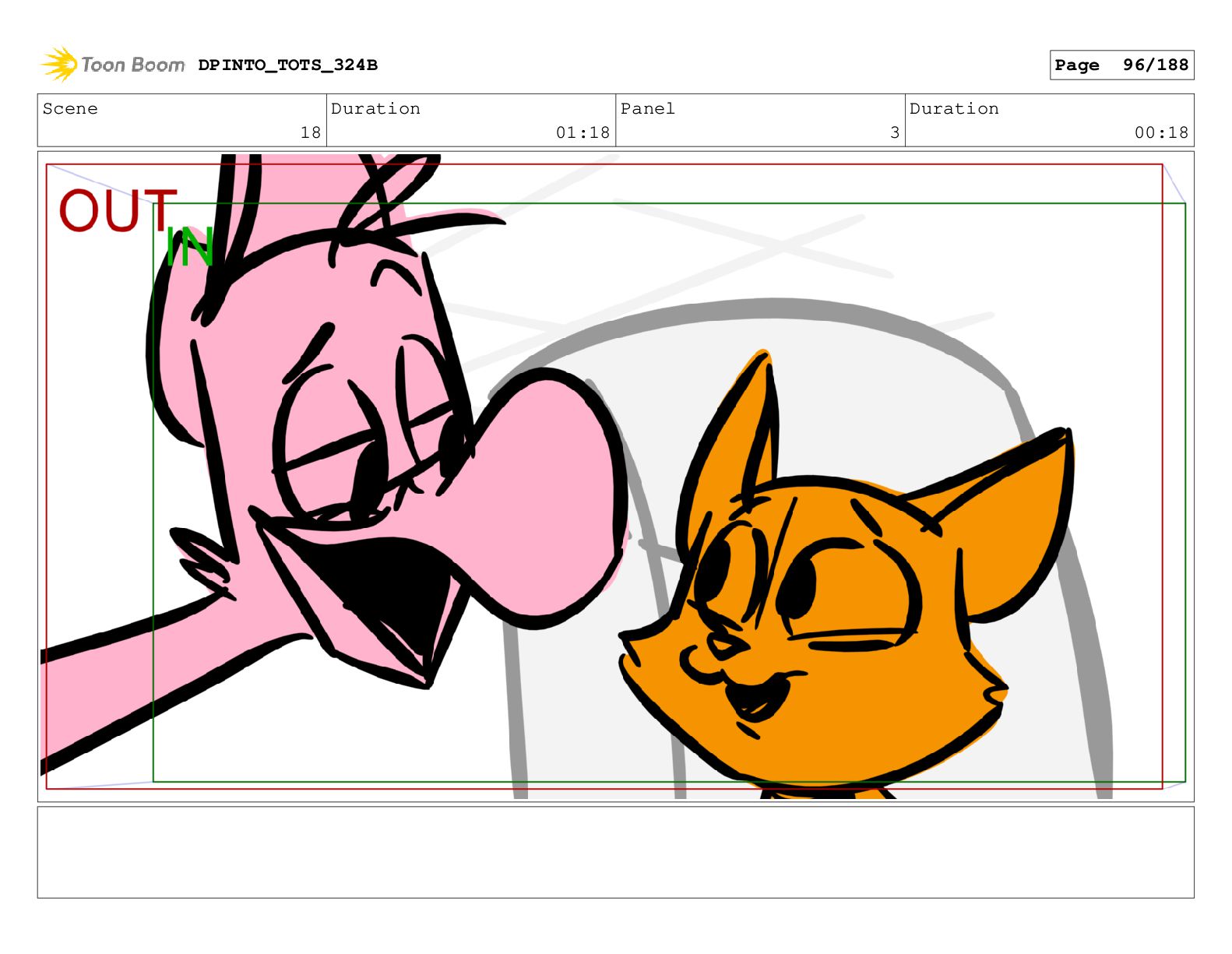
Task: Click the Duration label beside Panel
Action: (954, 109)
